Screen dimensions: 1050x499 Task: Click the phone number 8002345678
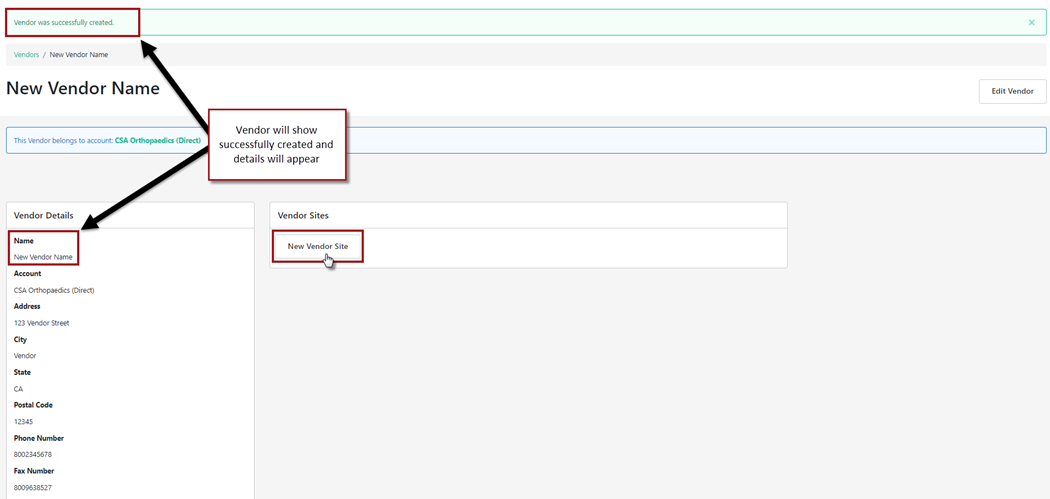pyautogui.click(x=33, y=455)
